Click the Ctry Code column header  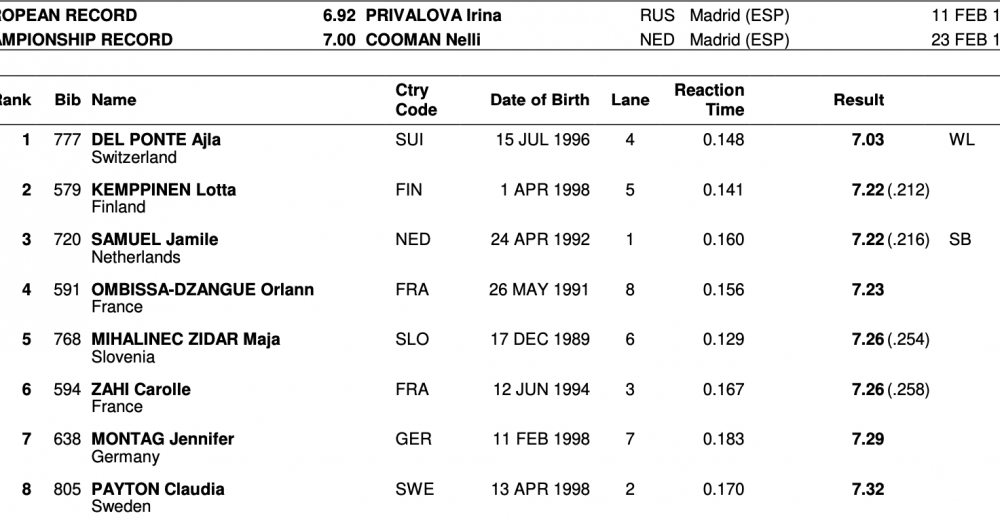tap(416, 100)
